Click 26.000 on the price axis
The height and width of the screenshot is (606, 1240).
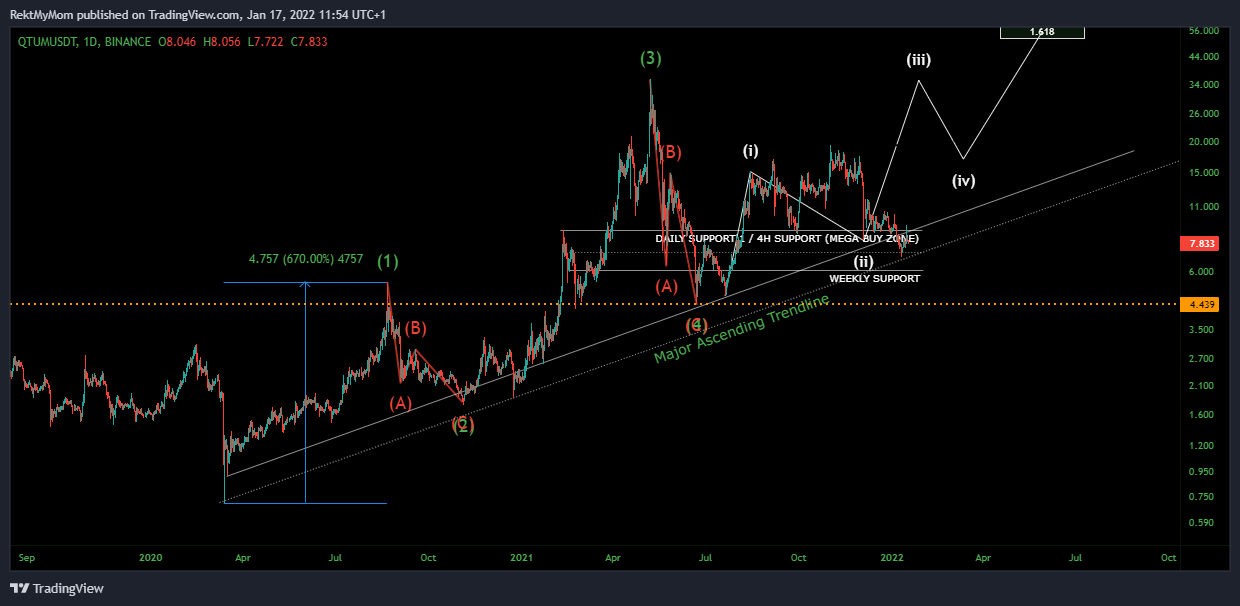[1203, 113]
